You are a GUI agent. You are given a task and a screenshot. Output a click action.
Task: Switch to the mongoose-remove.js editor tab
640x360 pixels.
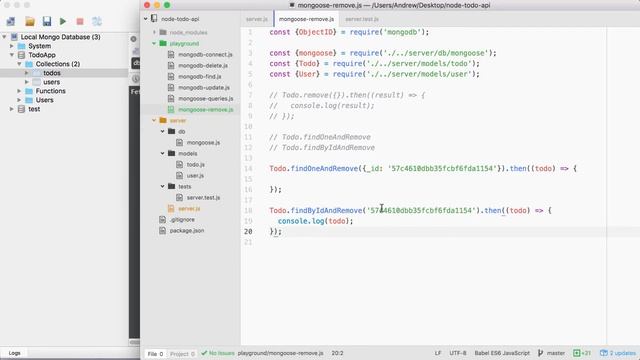(x=306, y=19)
